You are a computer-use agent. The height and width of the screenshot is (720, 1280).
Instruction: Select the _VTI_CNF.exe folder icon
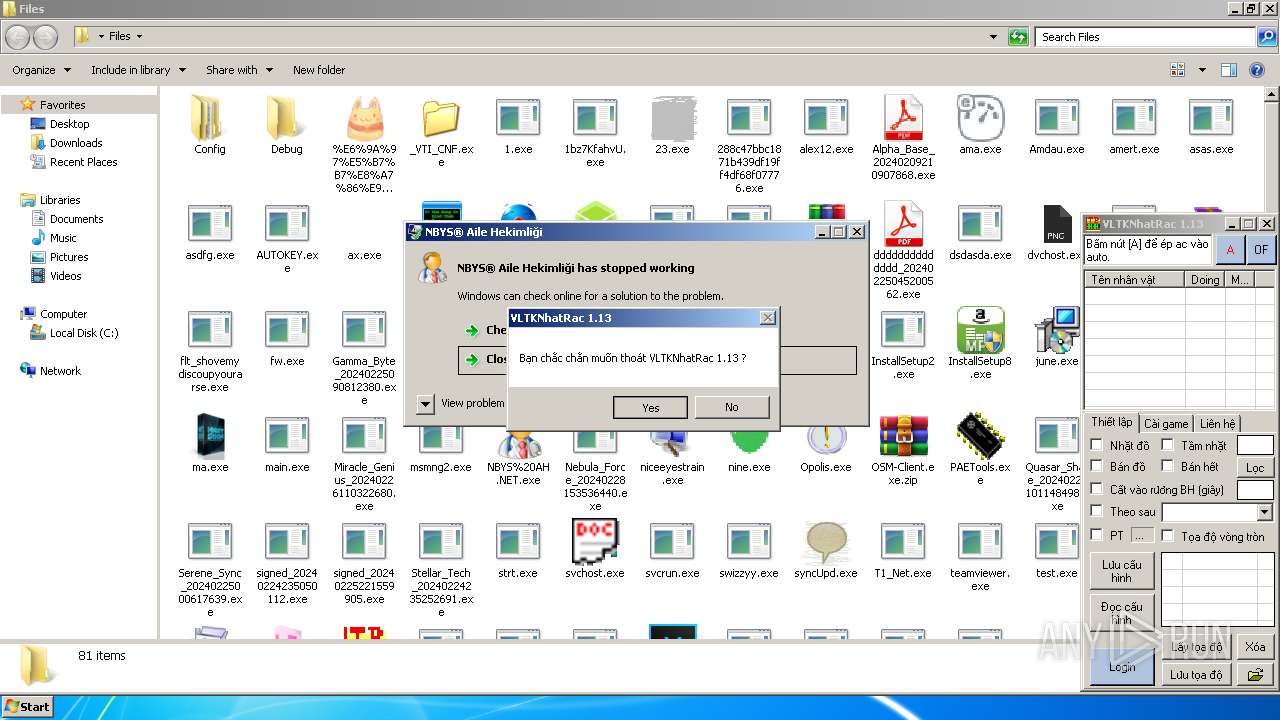click(x=441, y=119)
